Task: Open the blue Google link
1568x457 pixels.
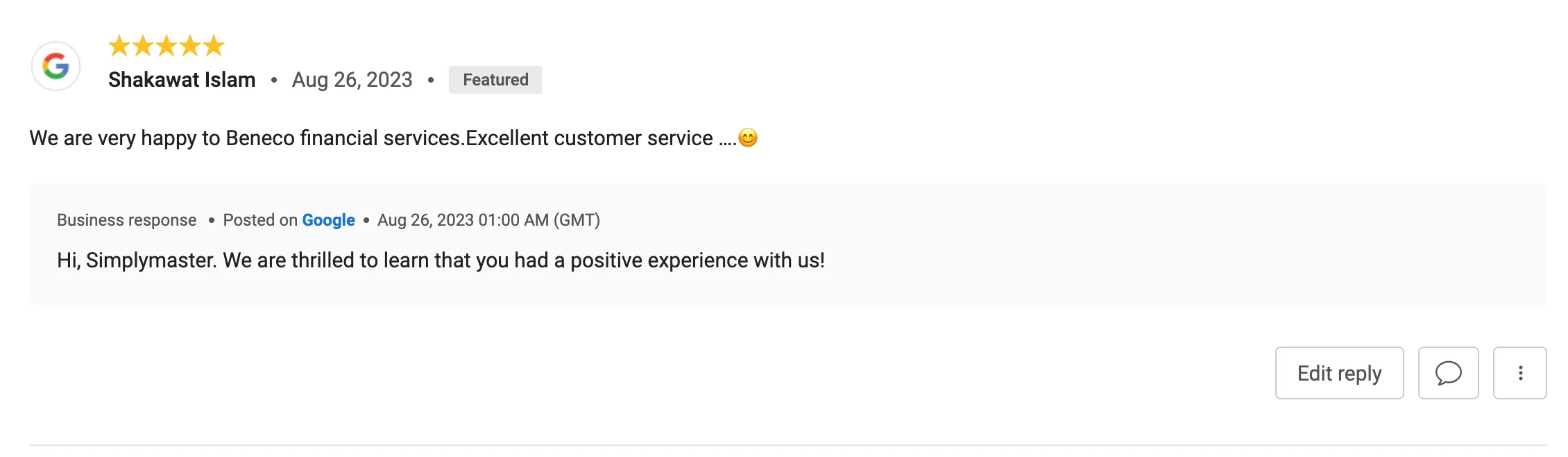Action: (x=328, y=220)
